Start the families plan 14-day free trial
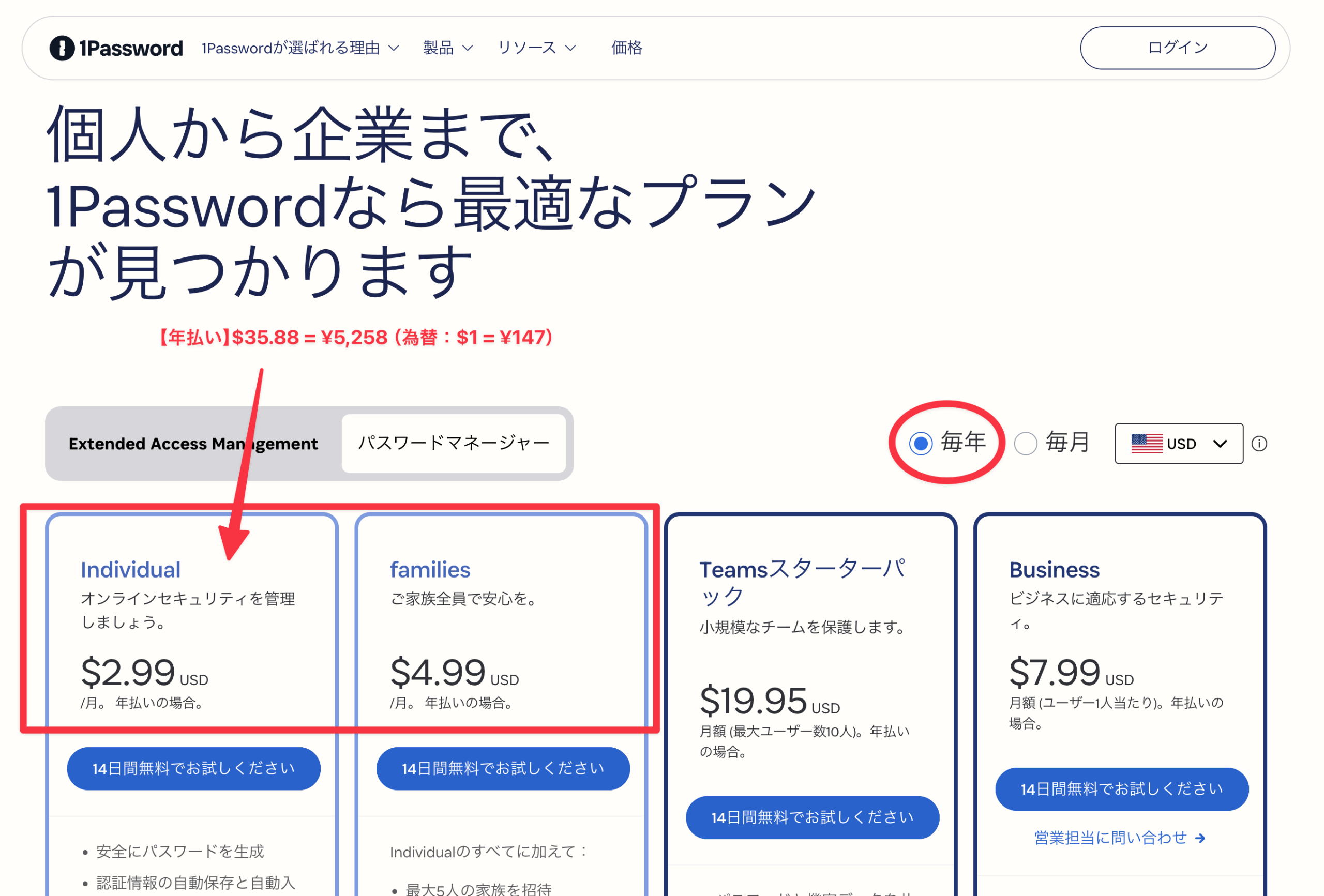The image size is (1324, 896). (x=503, y=768)
